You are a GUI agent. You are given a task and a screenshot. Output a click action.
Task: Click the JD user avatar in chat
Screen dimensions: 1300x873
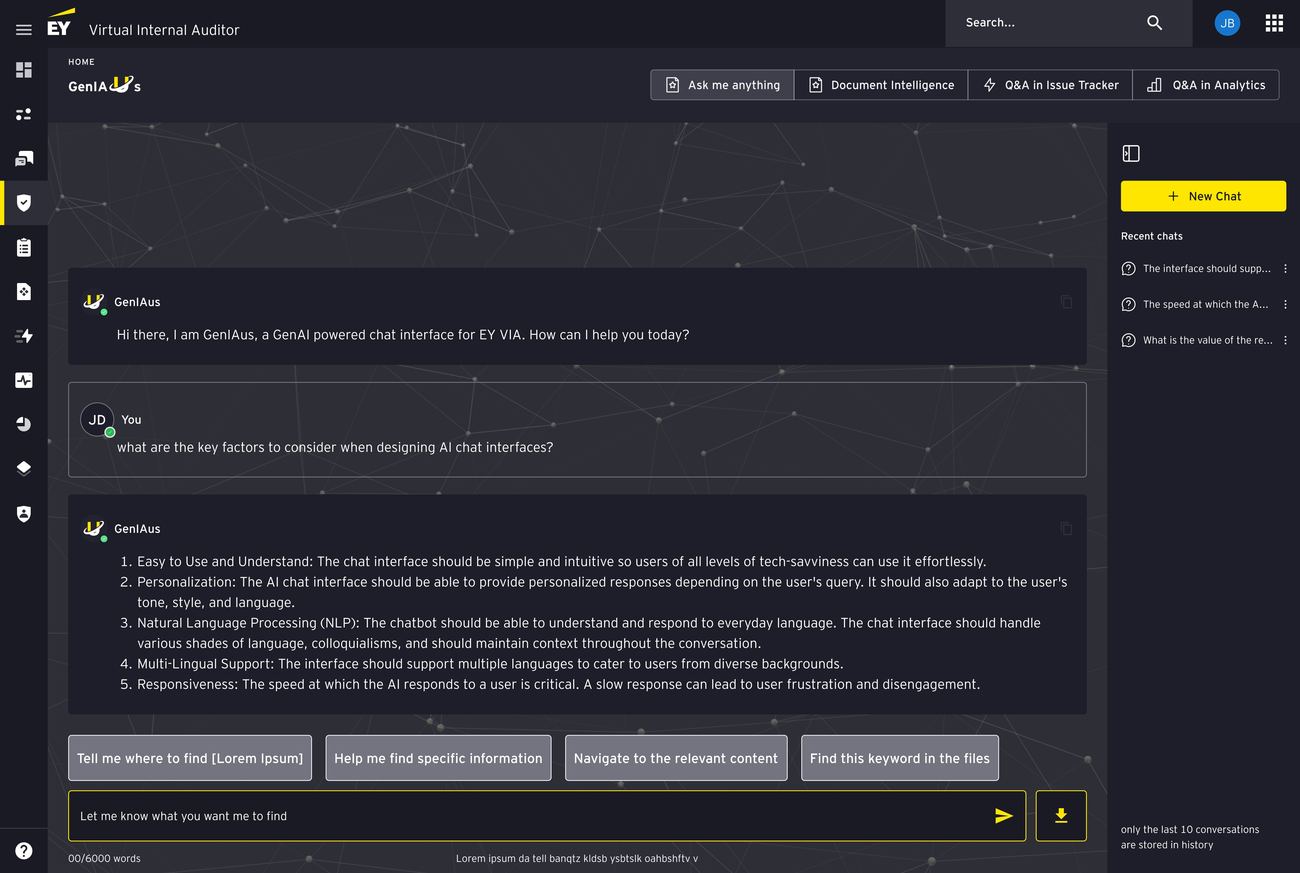pyautogui.click(x=97, y=420)
